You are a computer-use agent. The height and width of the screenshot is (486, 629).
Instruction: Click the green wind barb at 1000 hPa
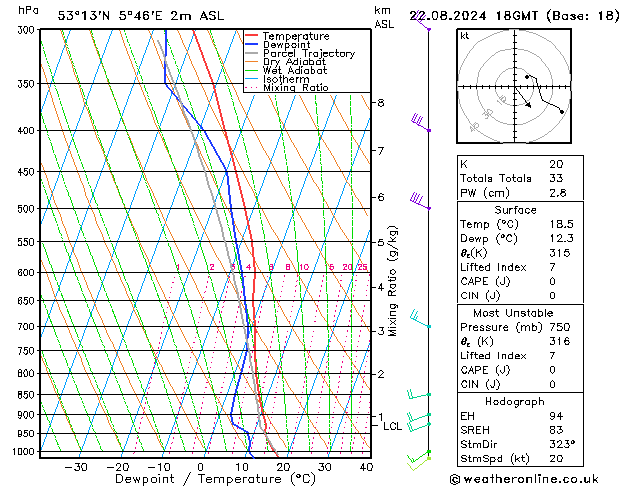click(419, 456)
